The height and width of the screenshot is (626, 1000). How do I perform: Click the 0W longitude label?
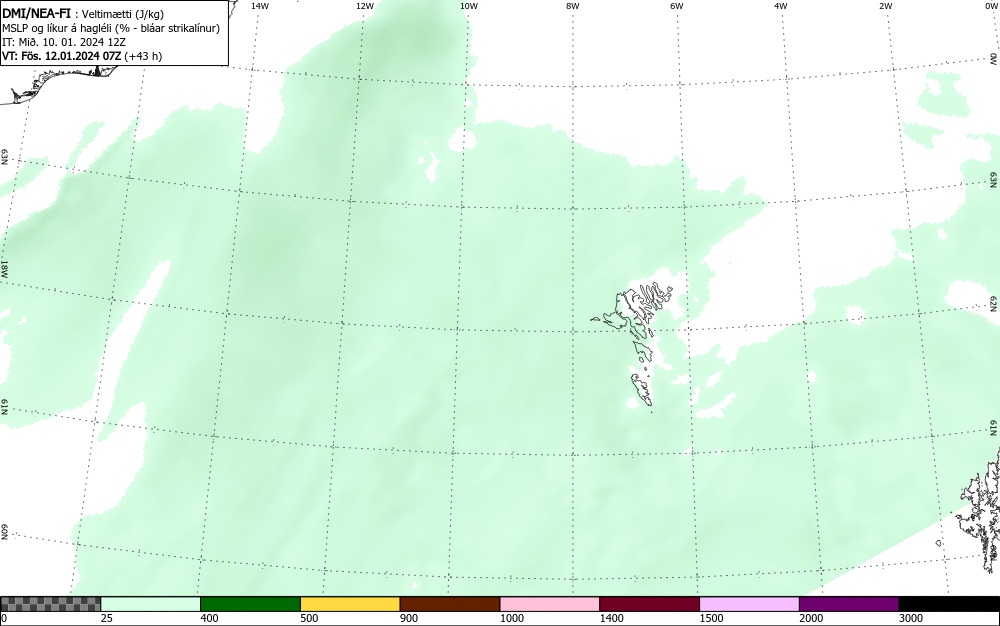coord(991,6)
